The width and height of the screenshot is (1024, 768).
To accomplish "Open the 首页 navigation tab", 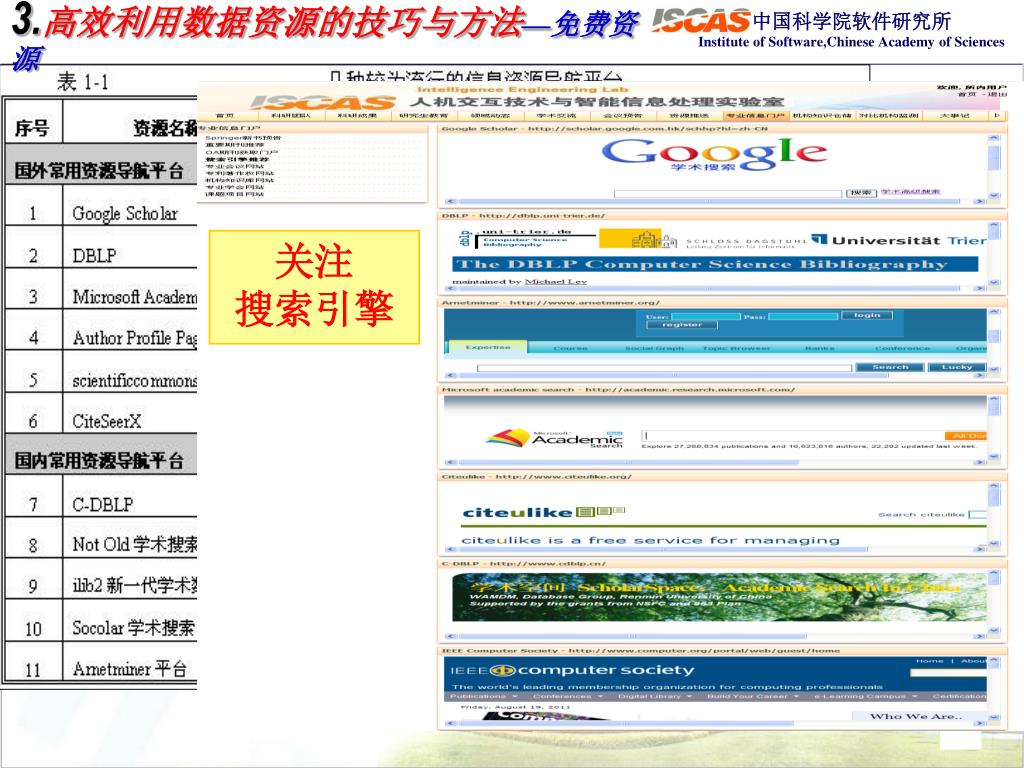I will (225, 116).
